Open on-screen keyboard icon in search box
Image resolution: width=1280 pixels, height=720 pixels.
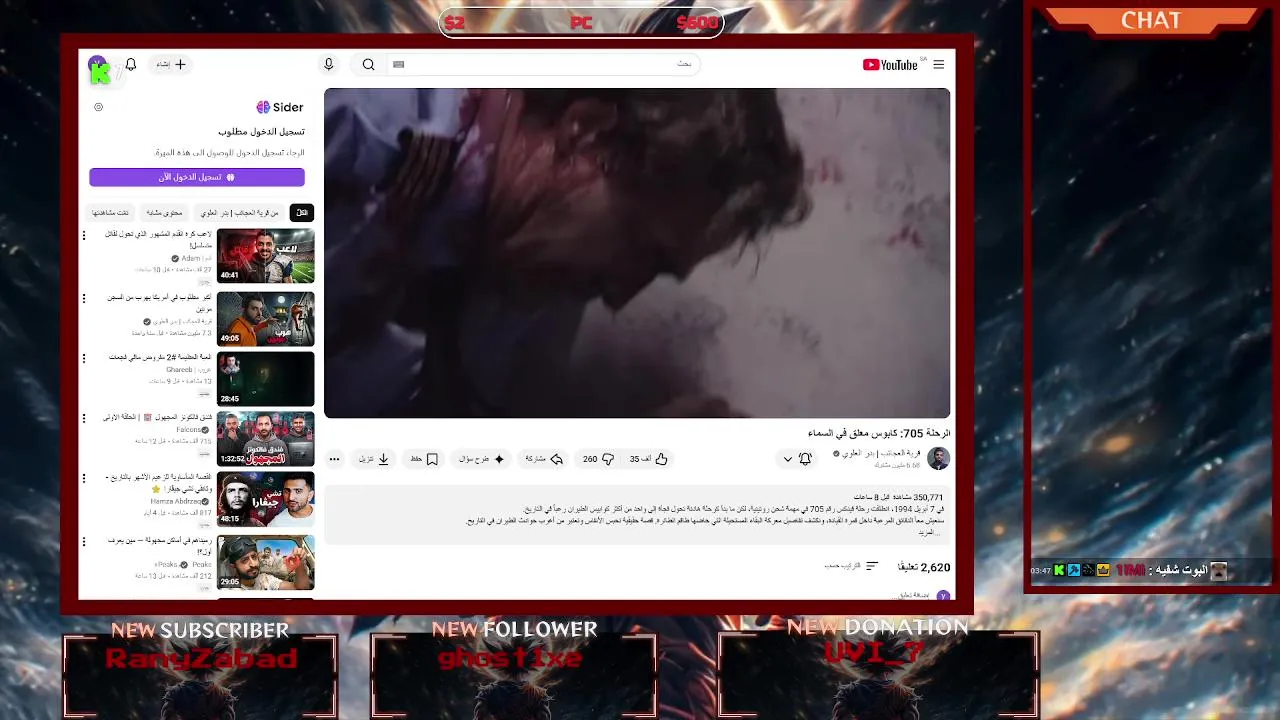(398, 64)
